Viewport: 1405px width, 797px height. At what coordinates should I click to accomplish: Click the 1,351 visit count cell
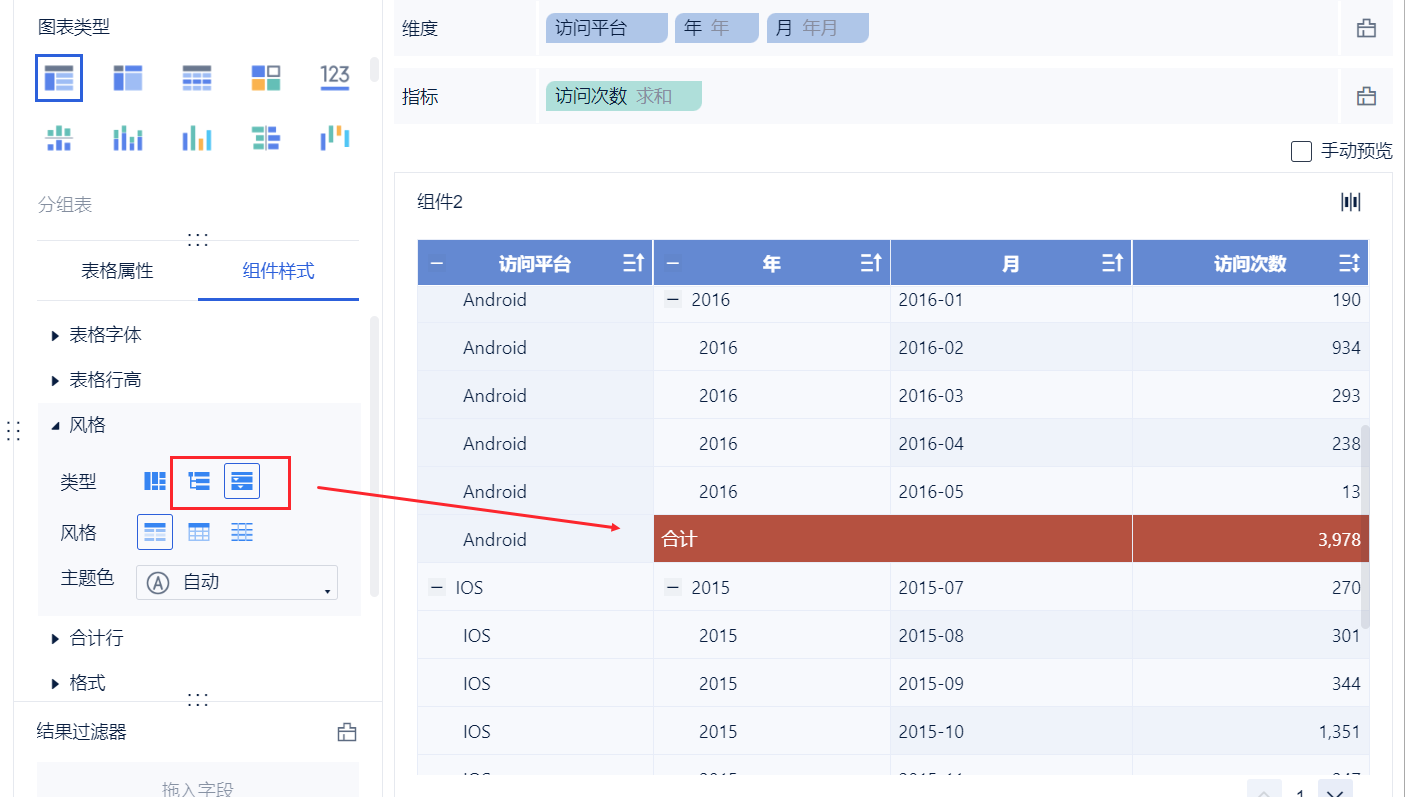(x=1250, y=731)
